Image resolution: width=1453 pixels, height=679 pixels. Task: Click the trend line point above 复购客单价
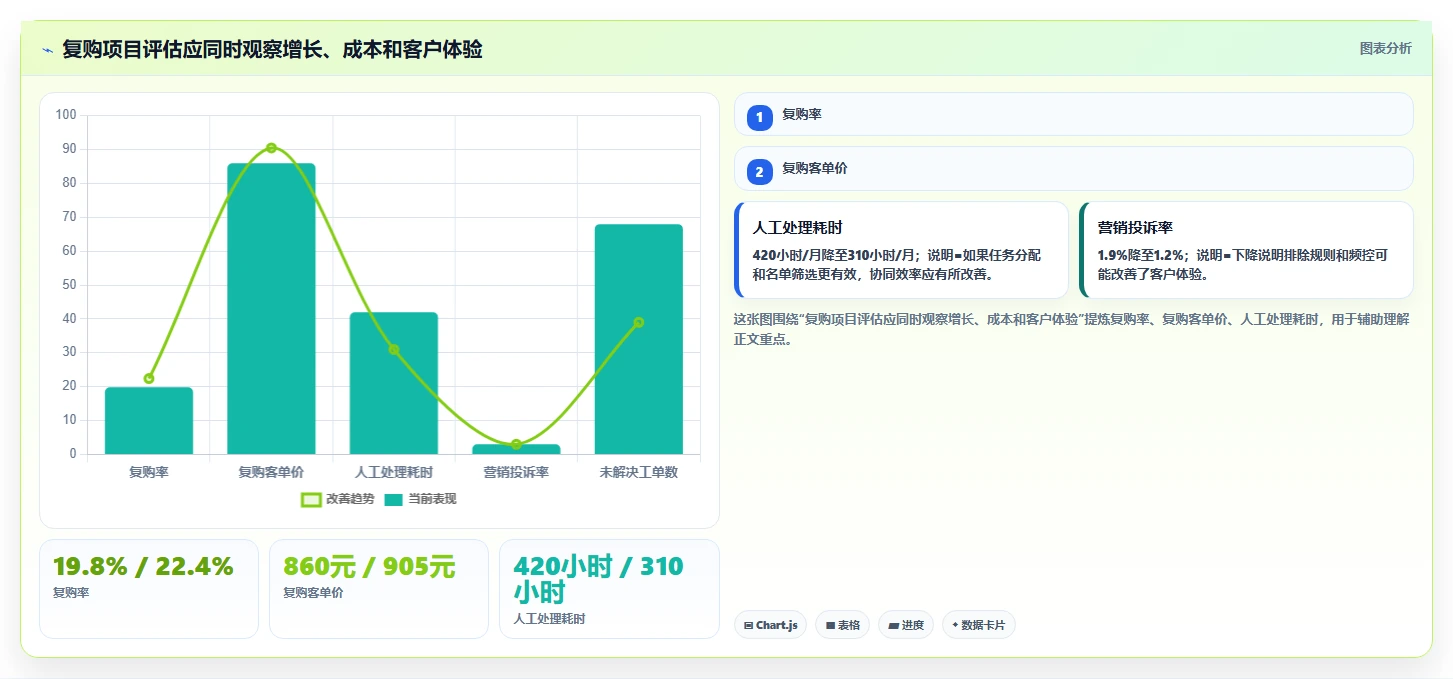(x=271, y=148)
